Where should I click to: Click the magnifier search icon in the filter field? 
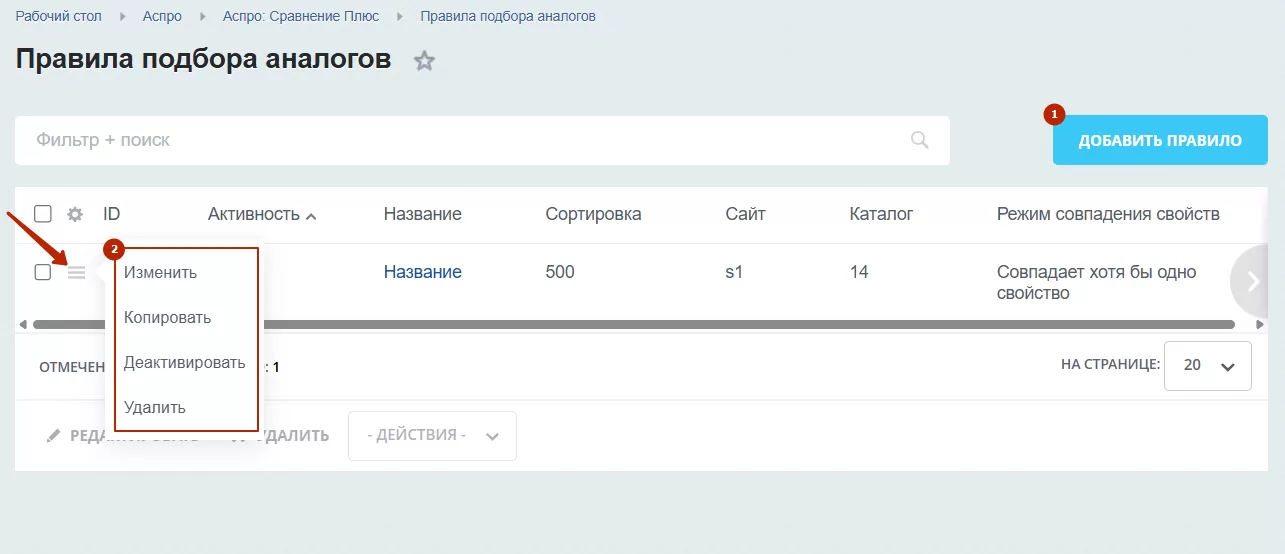click(x=920, y=140)
